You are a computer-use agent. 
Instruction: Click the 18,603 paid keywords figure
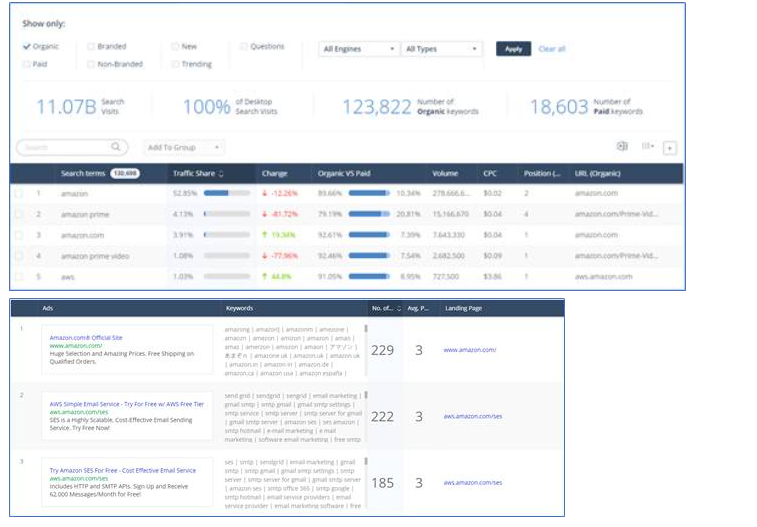click(559, 107)
